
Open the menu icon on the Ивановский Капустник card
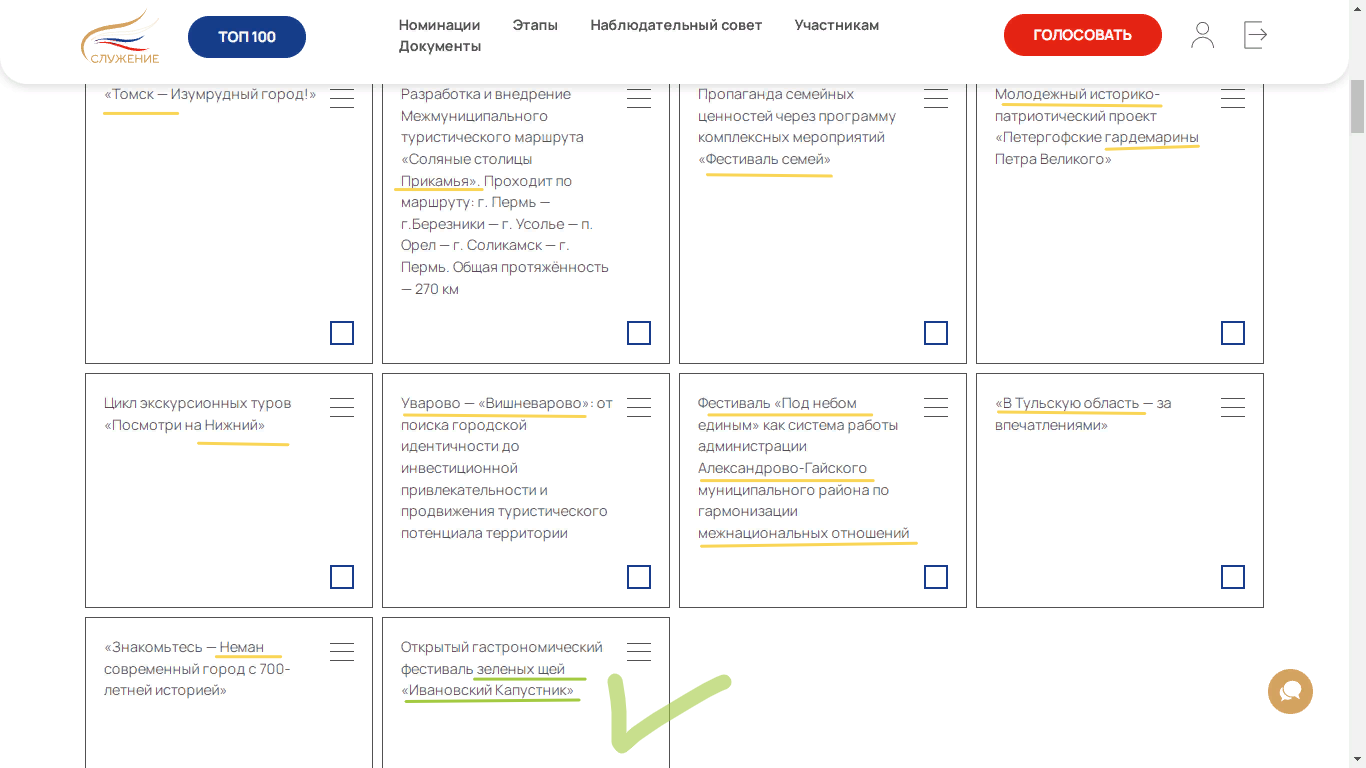click(639, 651)
